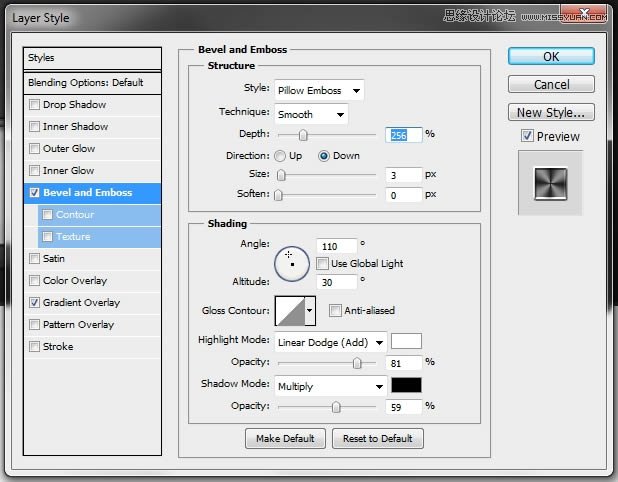The height and width of the screenshot is (482, 618).
Task: Click the Size value field
Action: (x=404, y=175)
